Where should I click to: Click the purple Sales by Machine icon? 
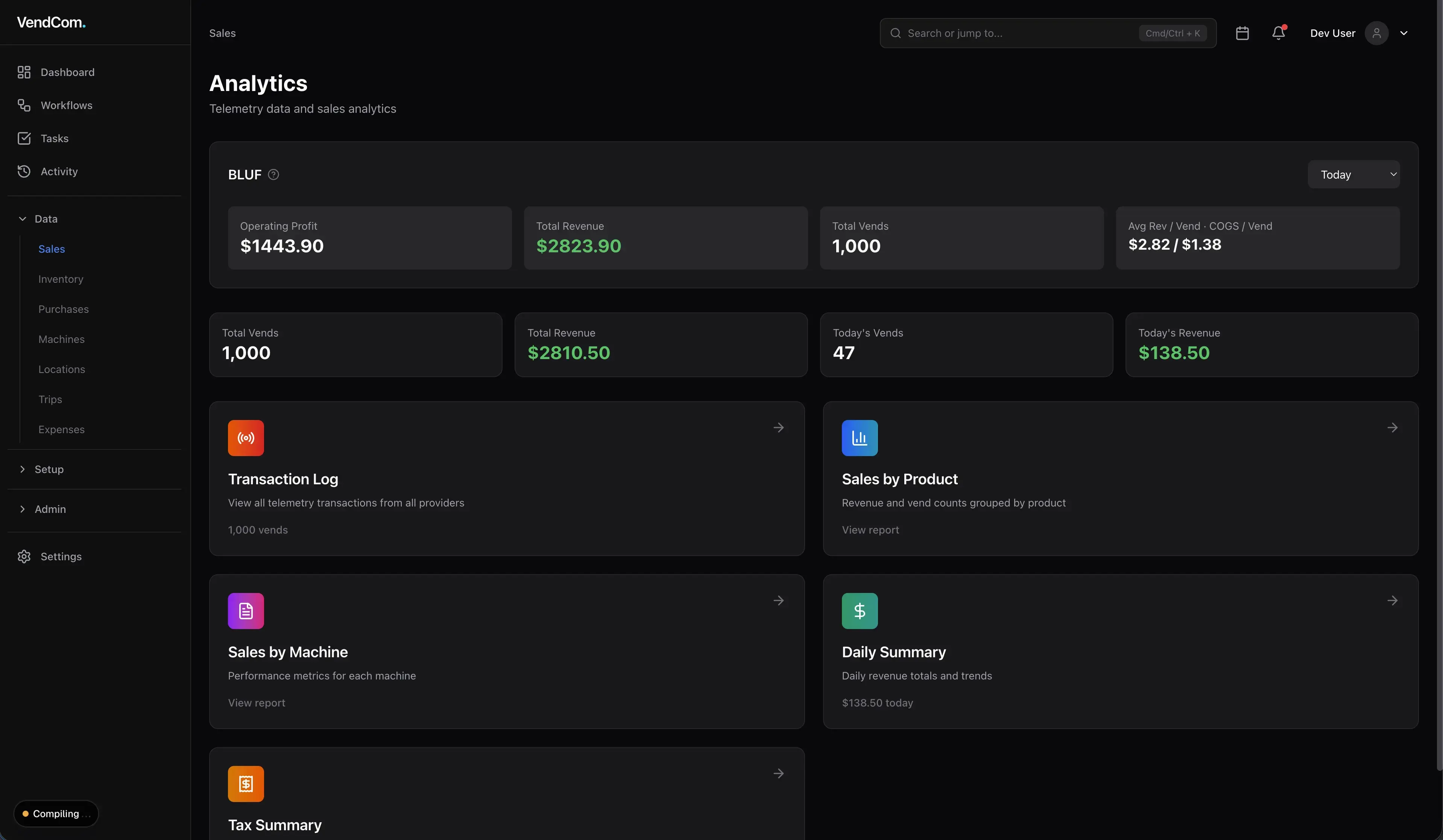click(246, 611)
